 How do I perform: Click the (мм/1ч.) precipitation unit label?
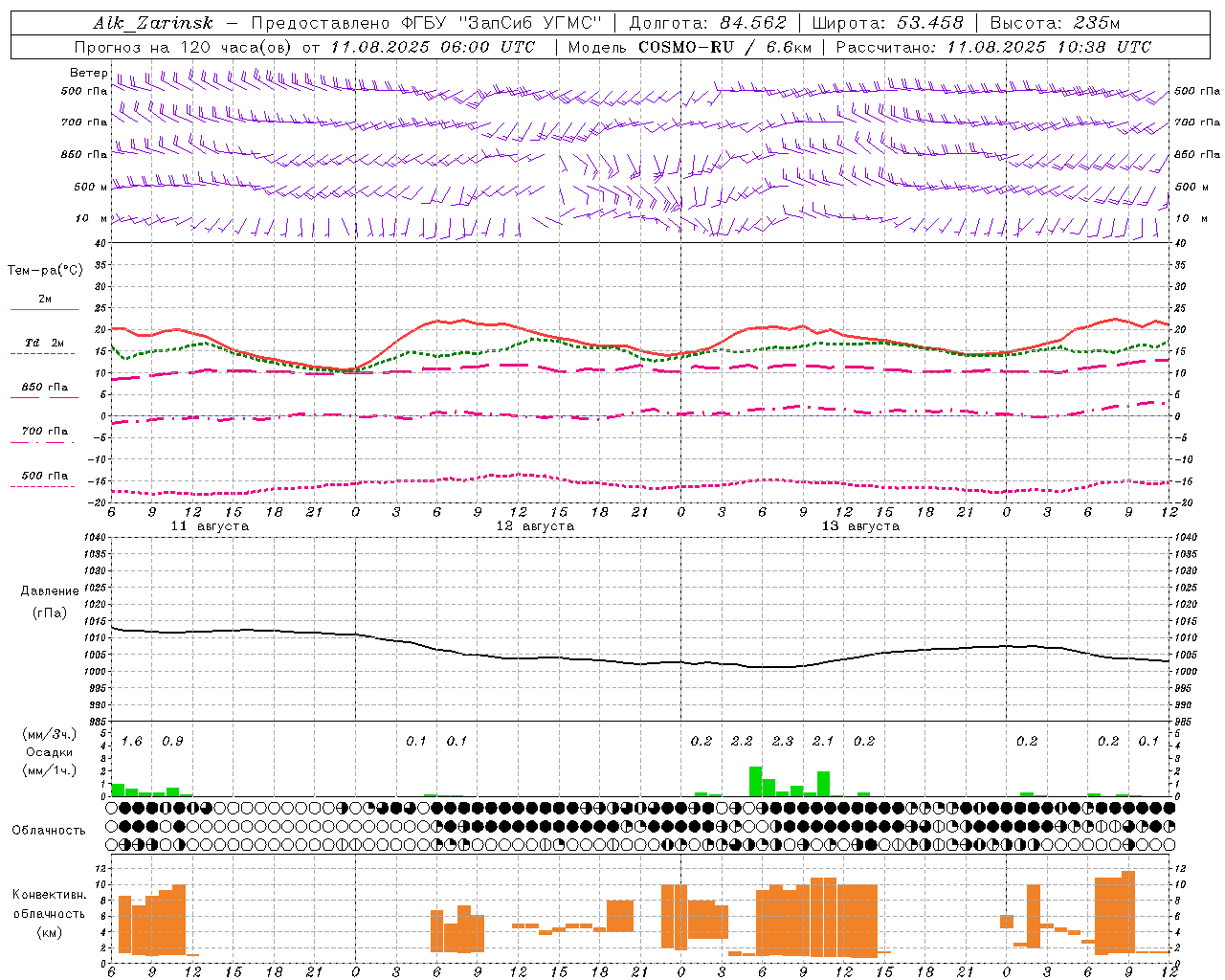[x=50, y=770]
